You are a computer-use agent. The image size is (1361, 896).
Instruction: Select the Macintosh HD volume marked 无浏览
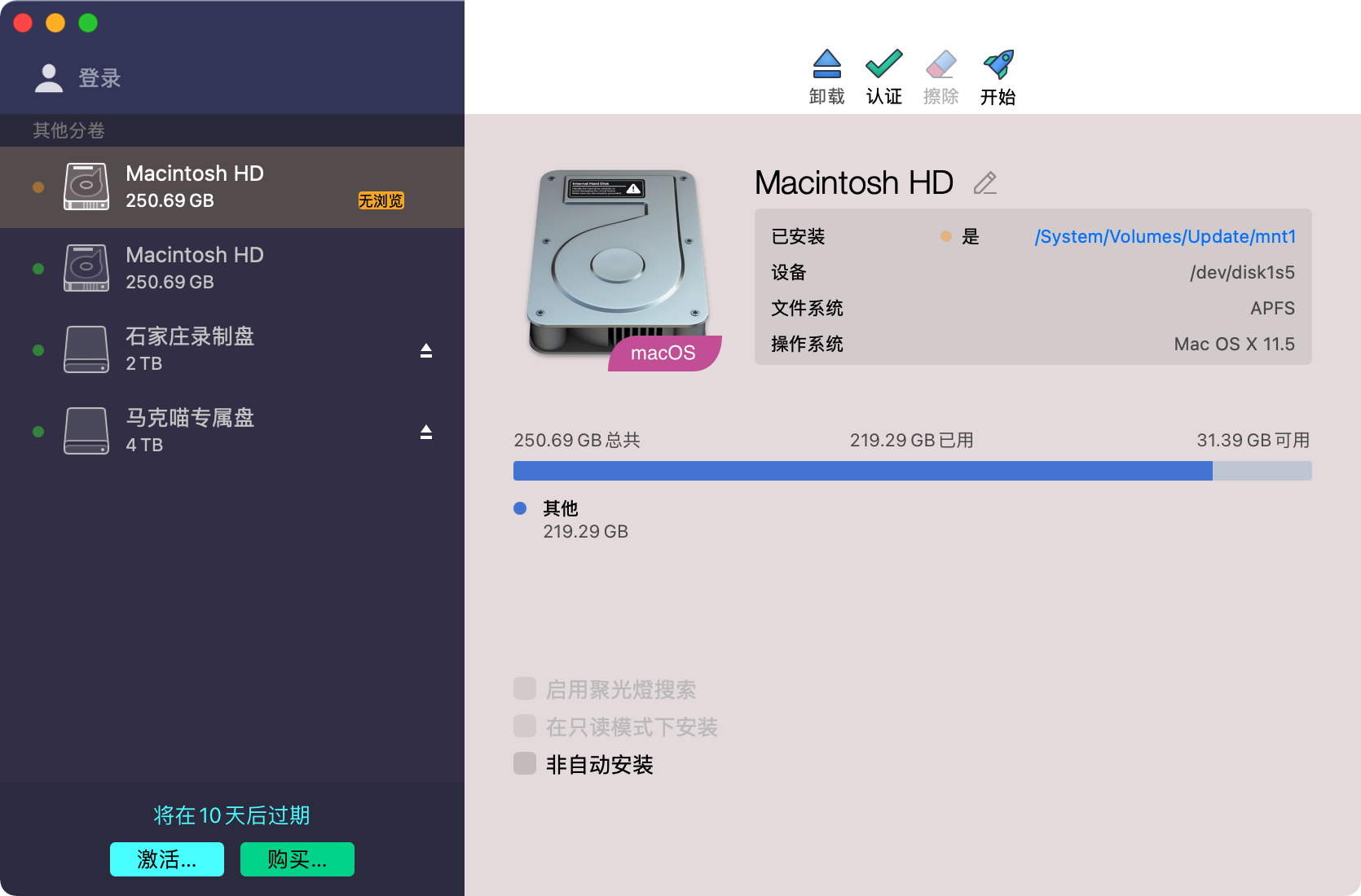coord(232,187)
